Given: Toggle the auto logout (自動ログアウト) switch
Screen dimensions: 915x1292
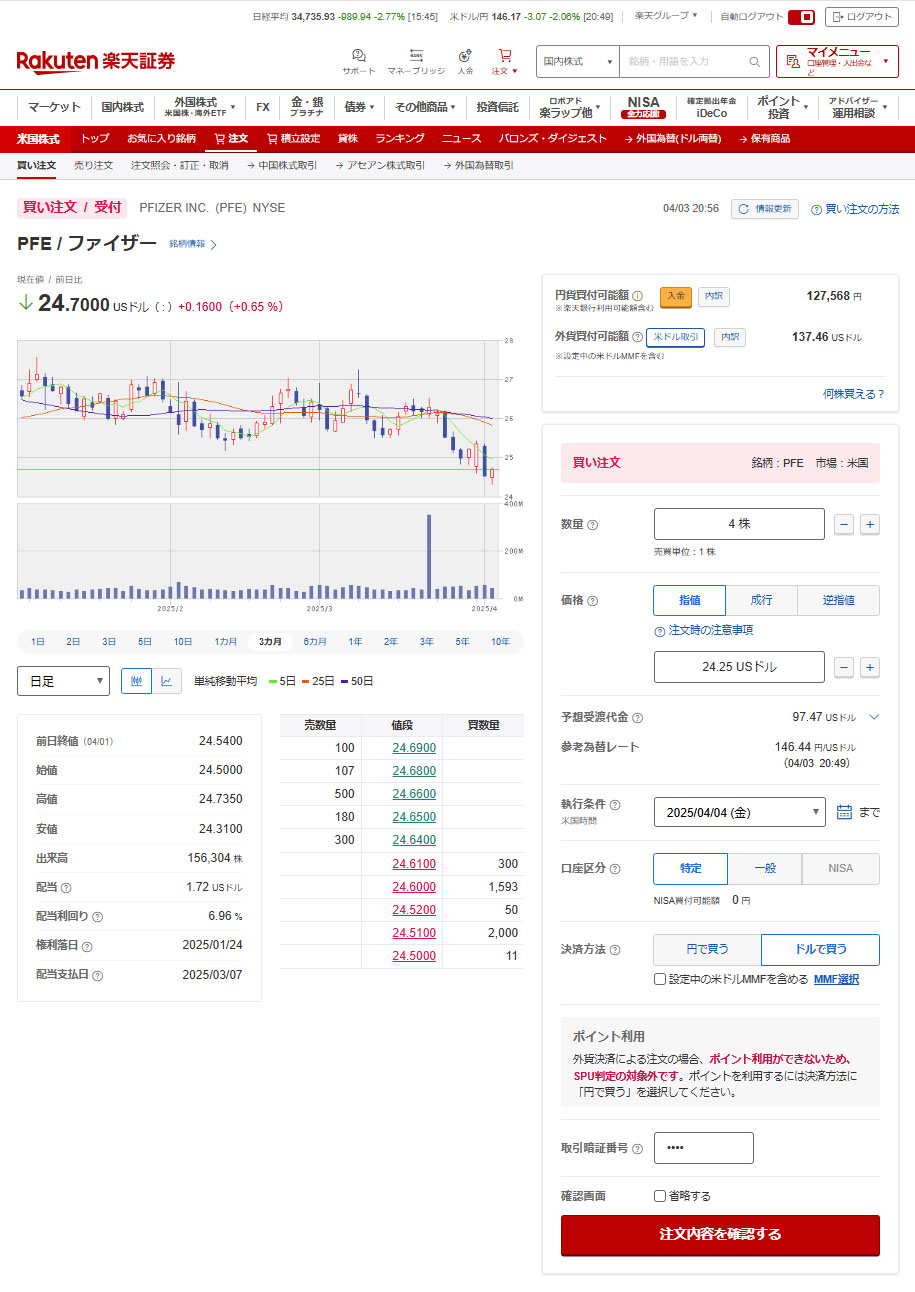Looking at the screenshot, I should pyautogui.click(x=801, y=17).
